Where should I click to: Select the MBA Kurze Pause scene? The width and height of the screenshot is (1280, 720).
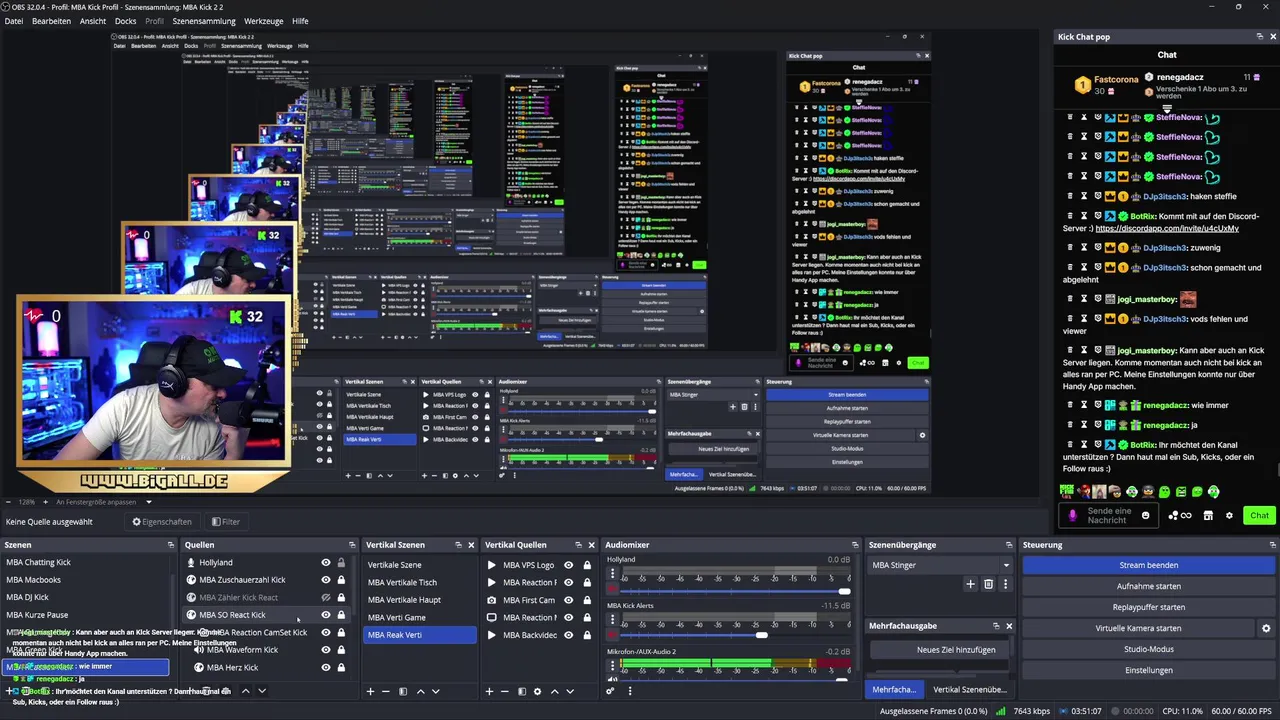coord(86,615)
